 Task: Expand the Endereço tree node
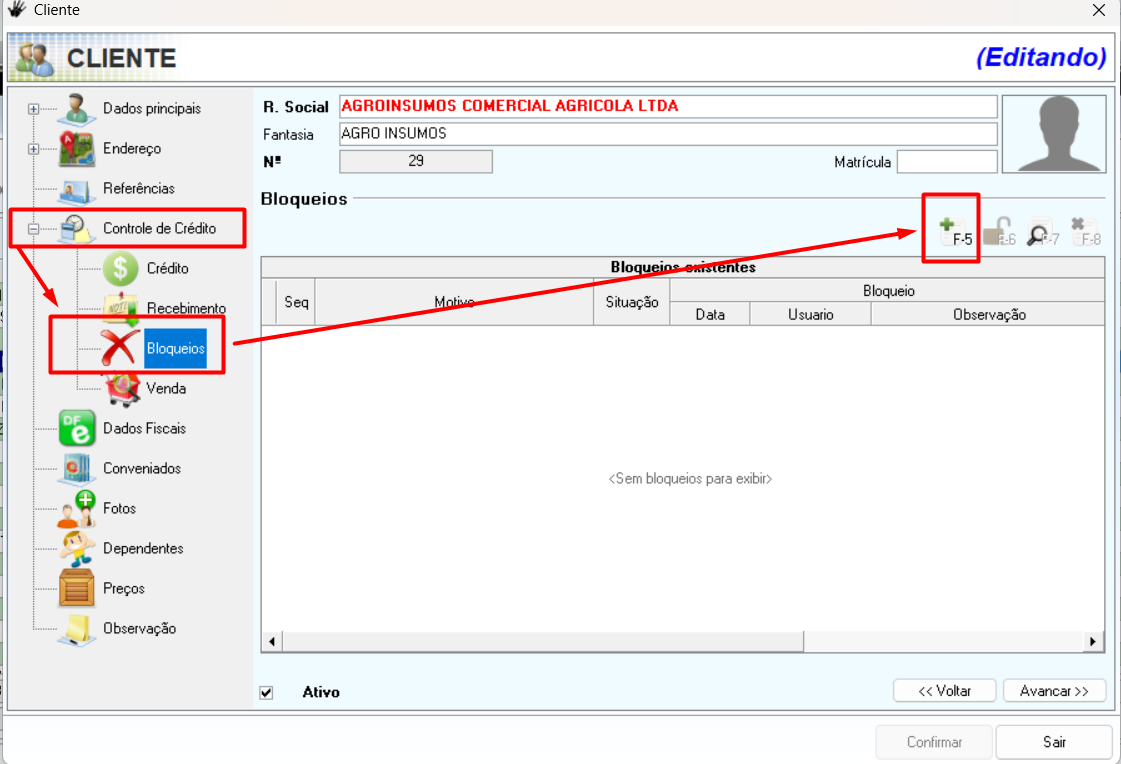click(x=34, y=149)
